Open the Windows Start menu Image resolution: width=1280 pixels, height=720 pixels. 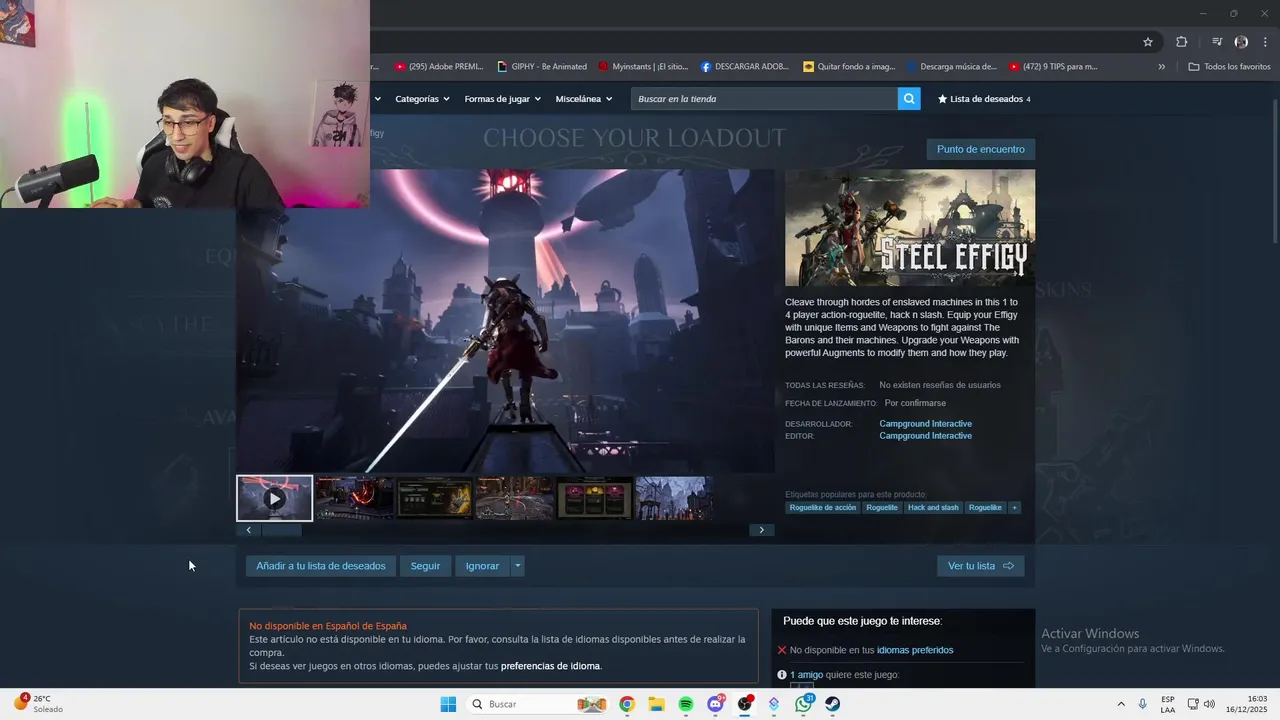coord(448,704)
